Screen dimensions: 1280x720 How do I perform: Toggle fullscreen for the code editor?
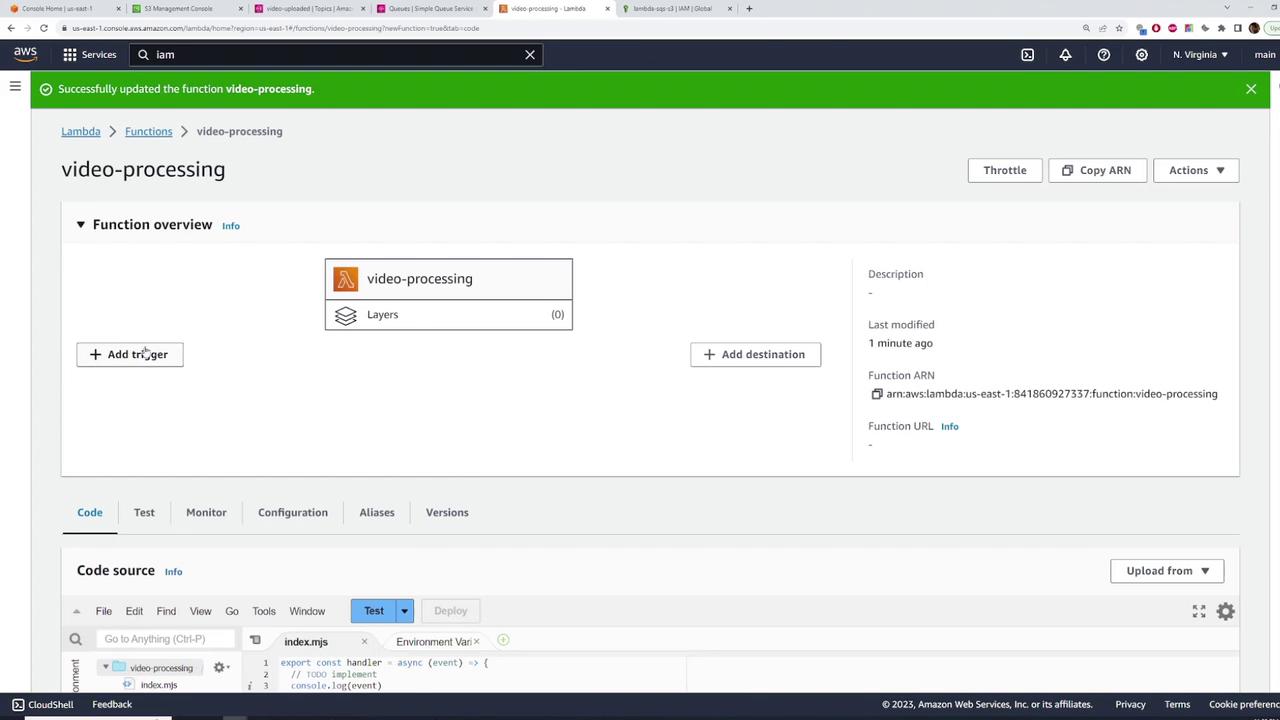point(1199,611)
